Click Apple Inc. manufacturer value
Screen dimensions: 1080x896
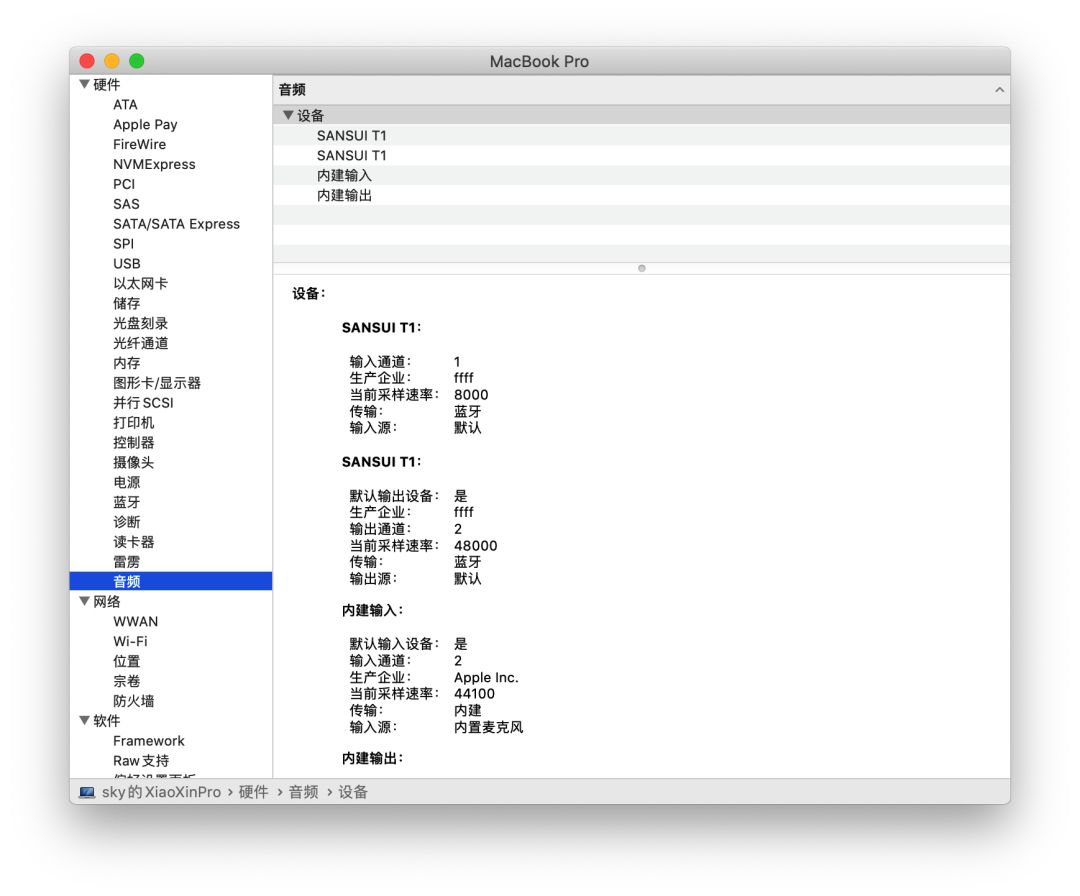point(486,678)
